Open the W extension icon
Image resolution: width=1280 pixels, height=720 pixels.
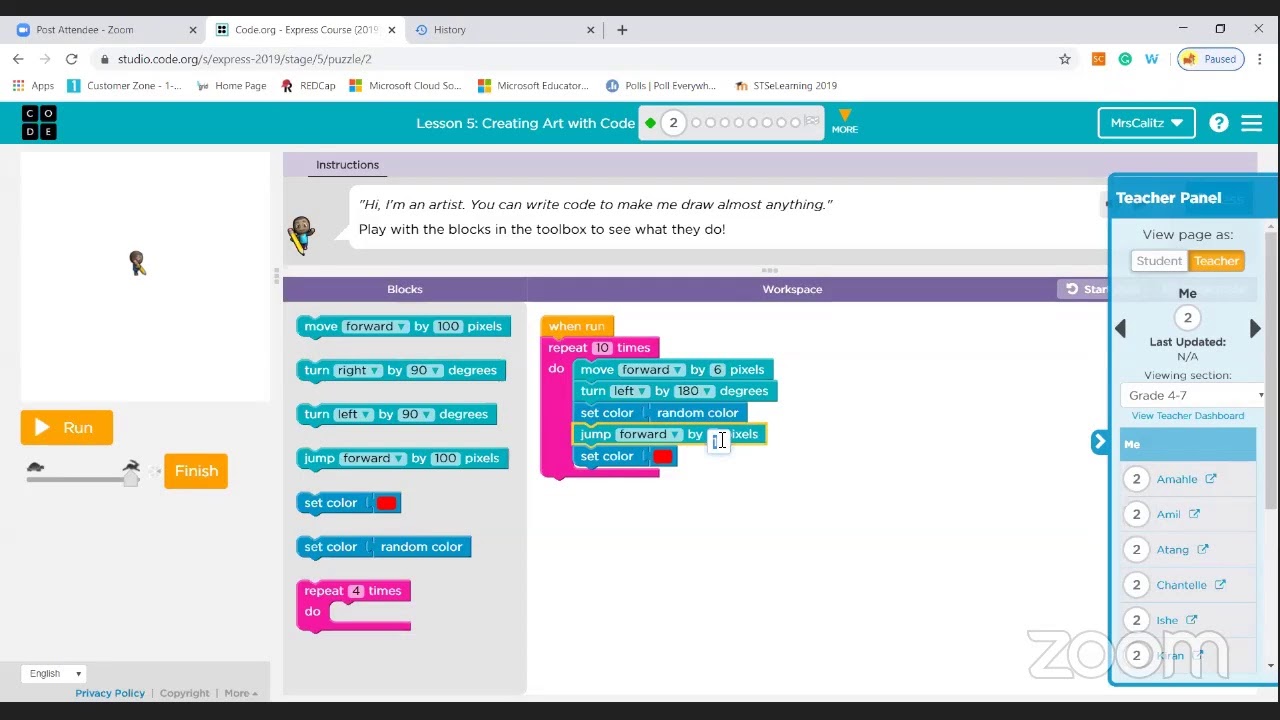(1152, 59)
